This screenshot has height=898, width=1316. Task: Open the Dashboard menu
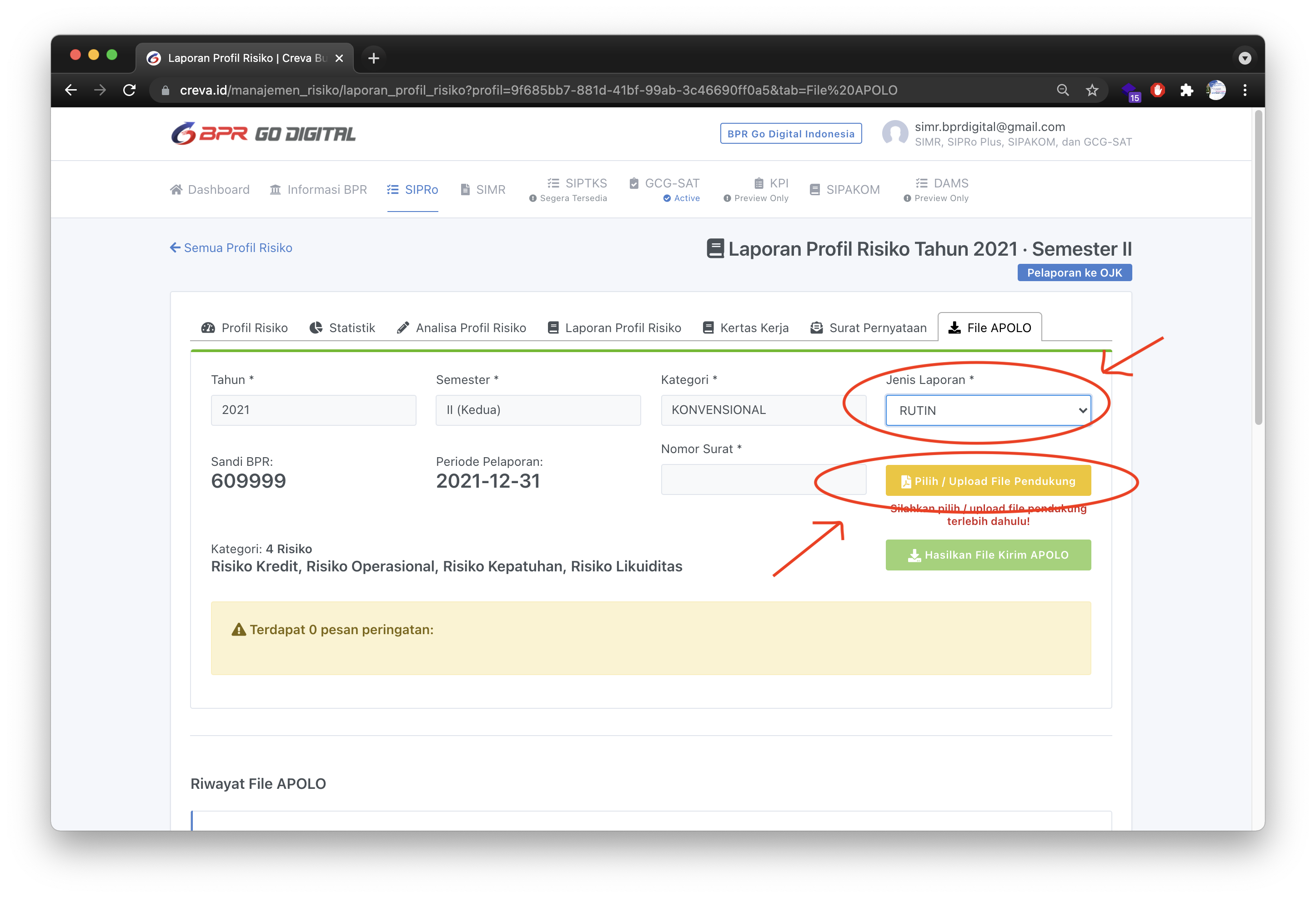click(x=210, y=190)
